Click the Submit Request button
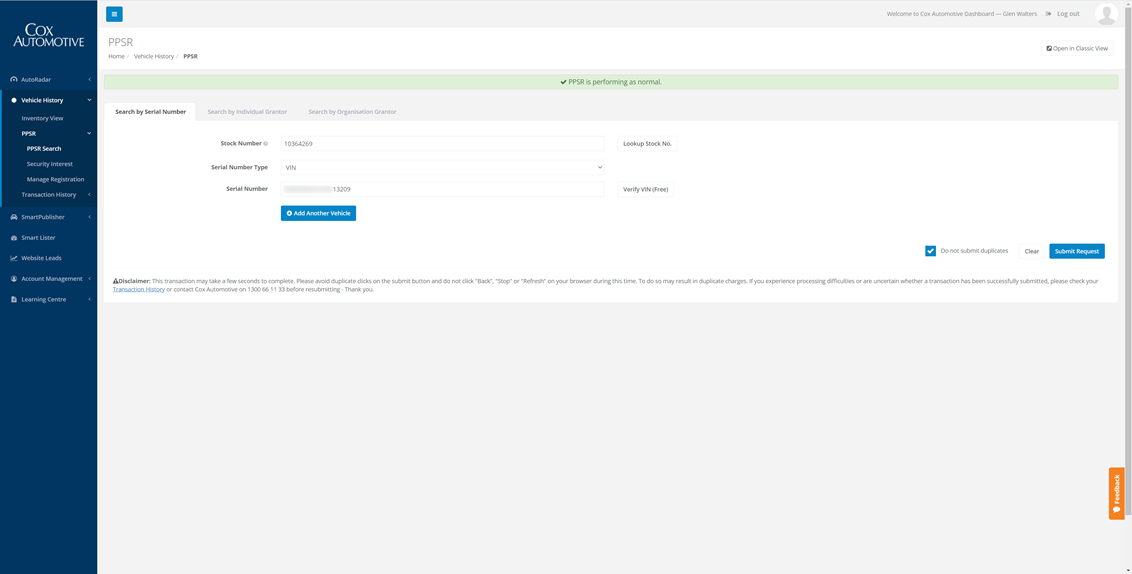 coord(1076,251)
